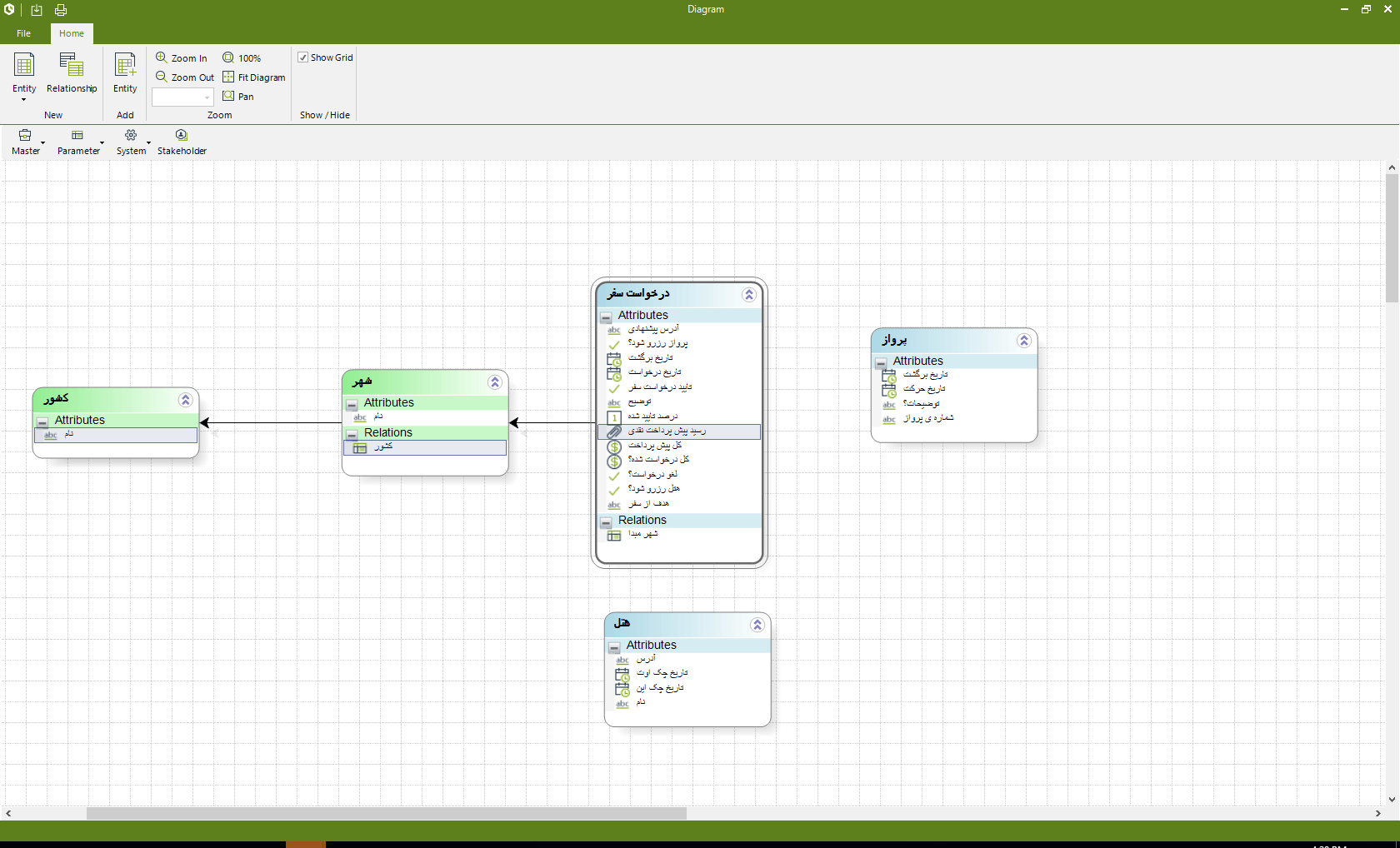Click the save icon in title bar
Screen dimensions: 1400x848
click(37, 10)
